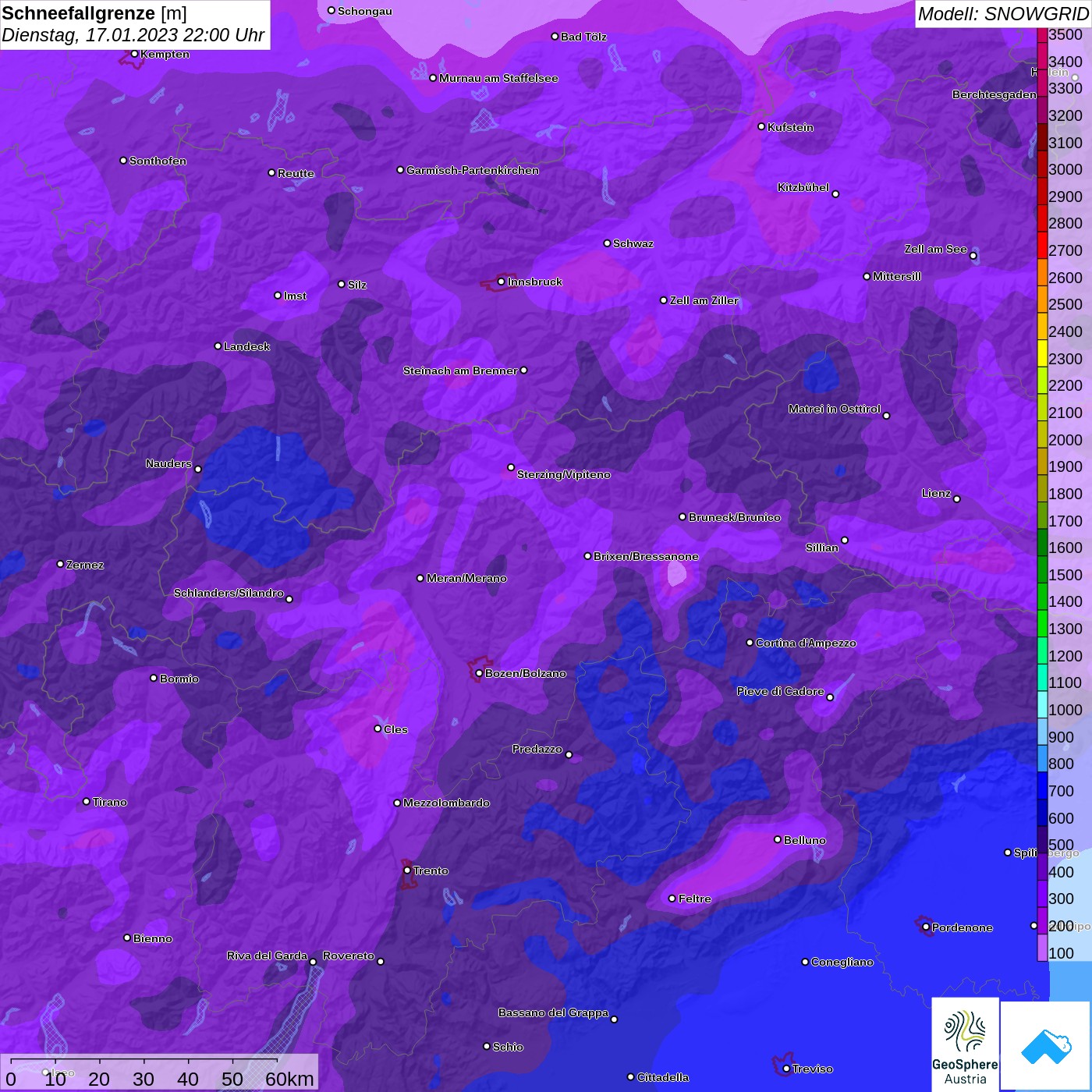Click the "Modell: SNOWGRID" label
Image resolution: width=1092 pixels, height=1092 pixels.
[x=1003, y=14]
